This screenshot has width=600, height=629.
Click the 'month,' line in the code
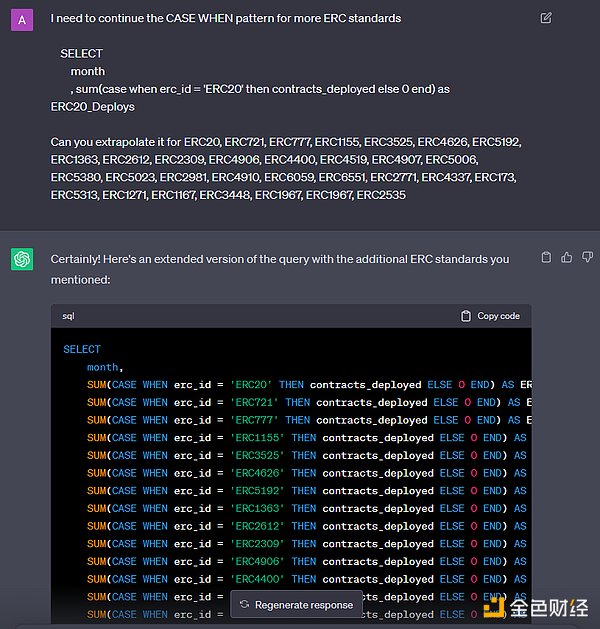coord(104,367)
